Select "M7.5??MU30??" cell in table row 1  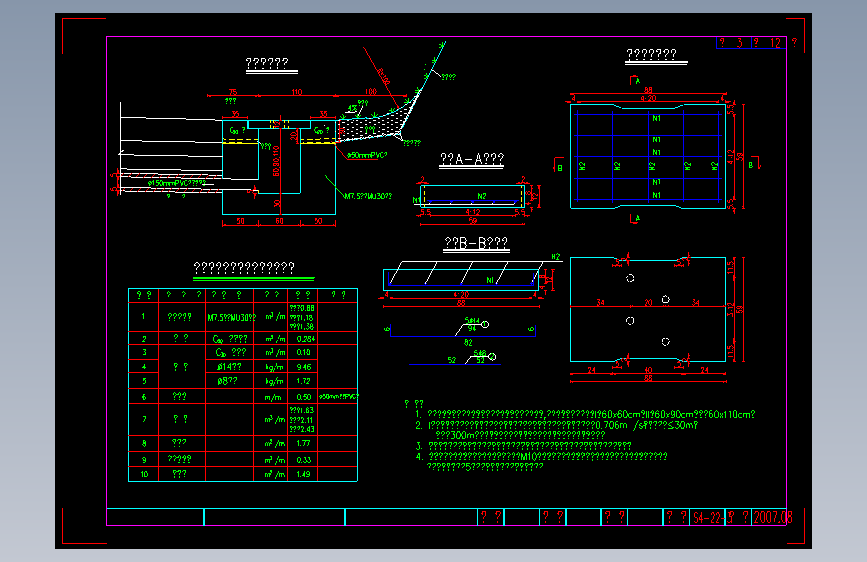coord(232,318)
